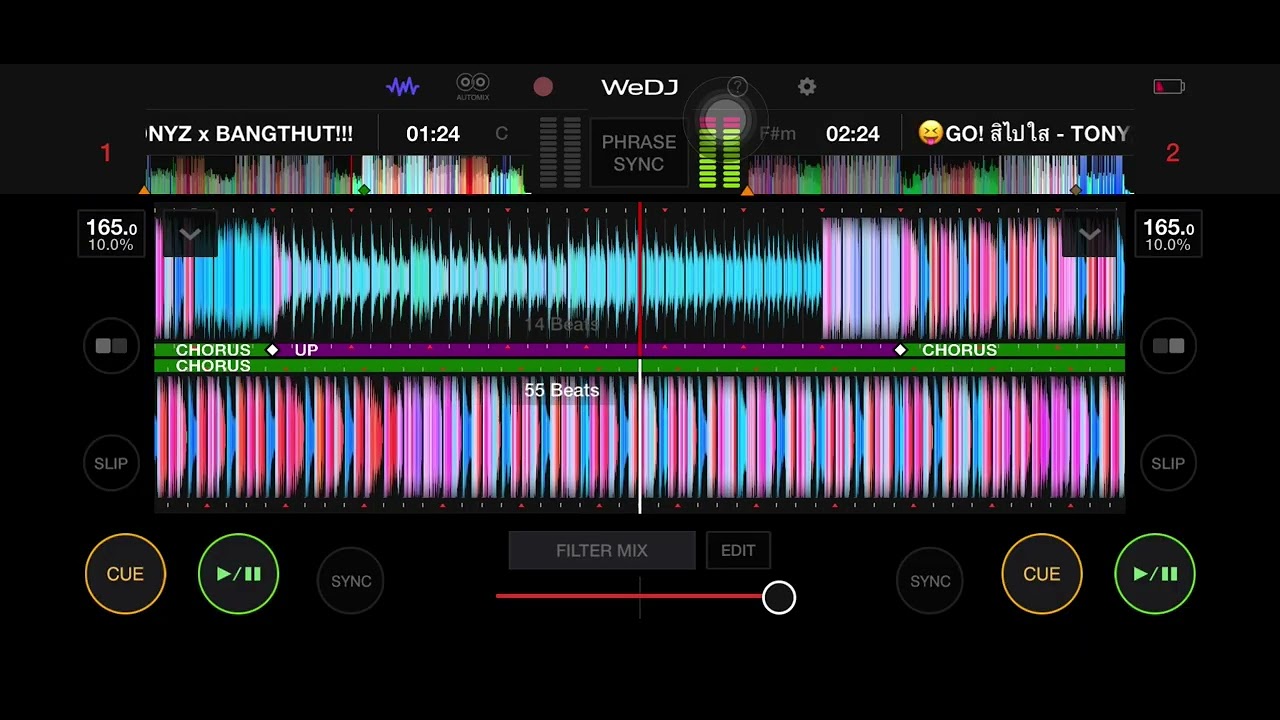Viewport: 1280px width, 720px height.
Task: Expand deck 2 chevron menu
Action: point(1089,234)
